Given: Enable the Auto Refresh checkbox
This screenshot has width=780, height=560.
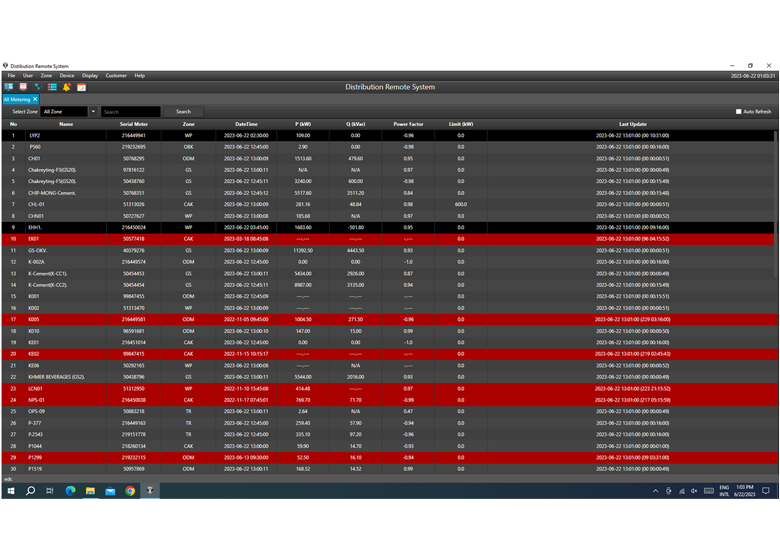Looking at the screenshot, I should click(739, 111).
